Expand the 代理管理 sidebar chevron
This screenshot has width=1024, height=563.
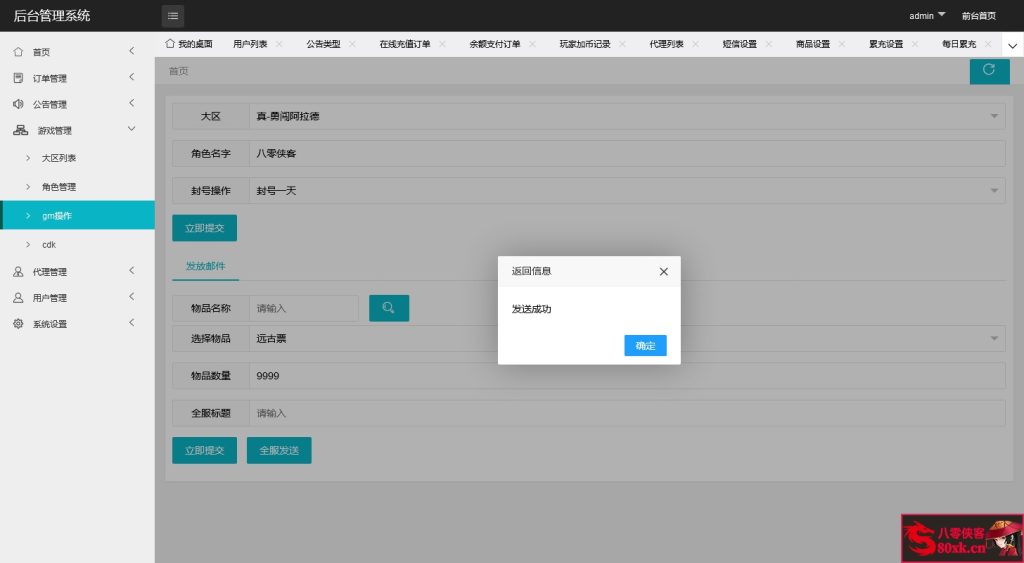pyautogui.click(x=132, y=270)
